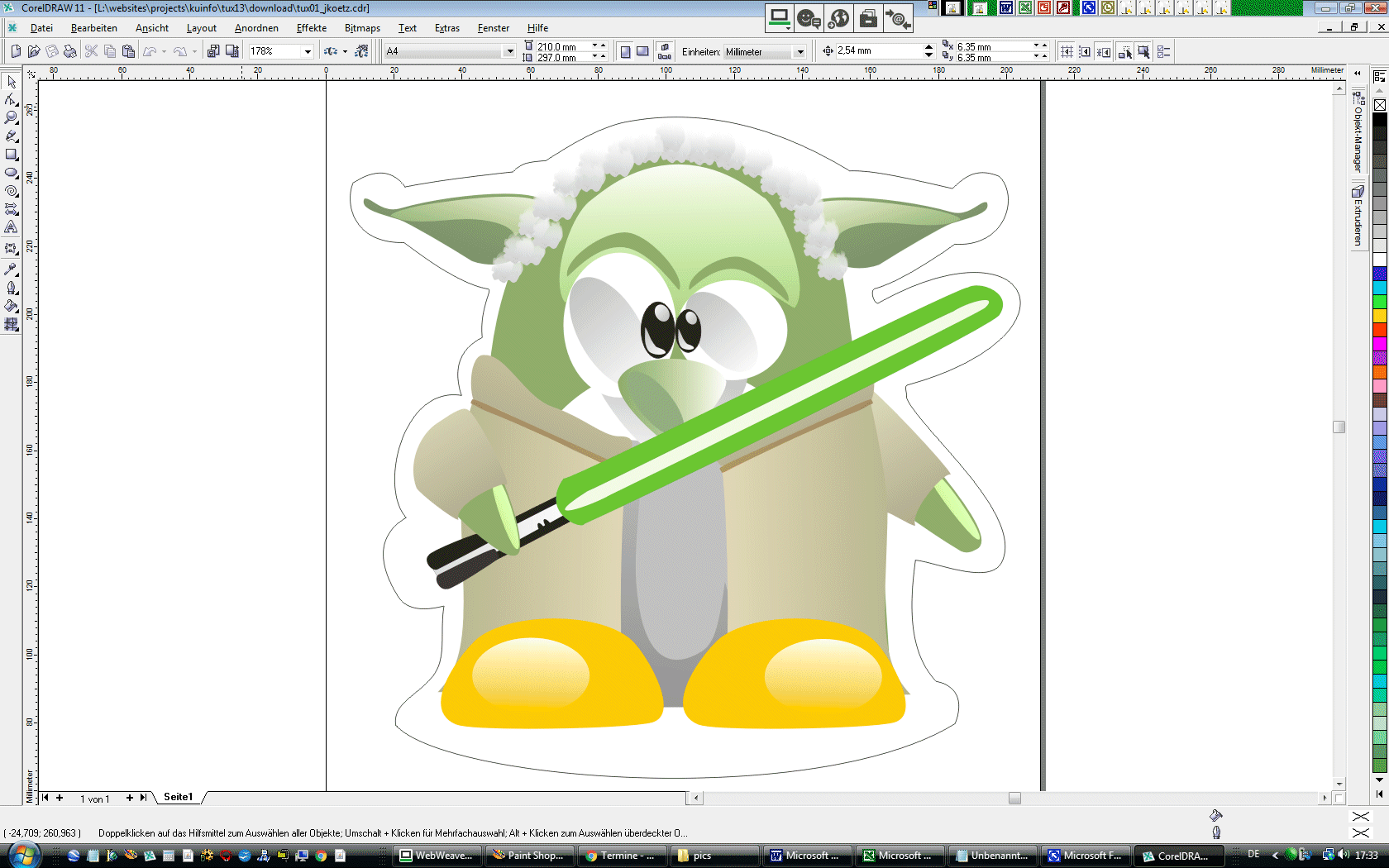Toggle Snap to Objects button
Image resolution: width=1389 pixels, height=868 pixels.
pos(1104,51)
